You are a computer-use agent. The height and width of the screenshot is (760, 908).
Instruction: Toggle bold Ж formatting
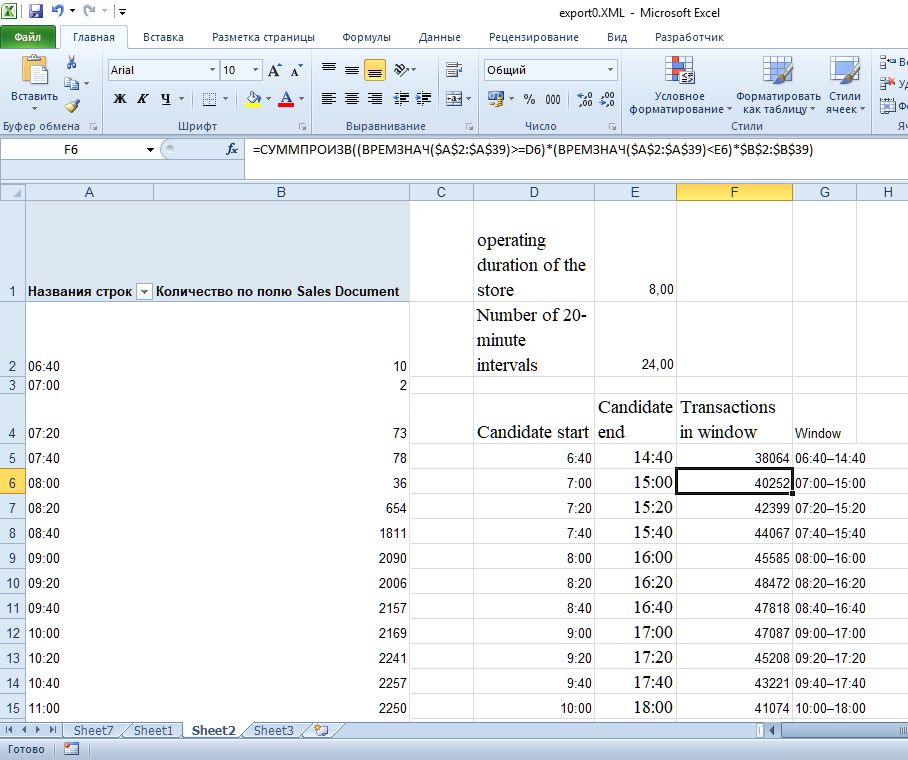point(119,98)
